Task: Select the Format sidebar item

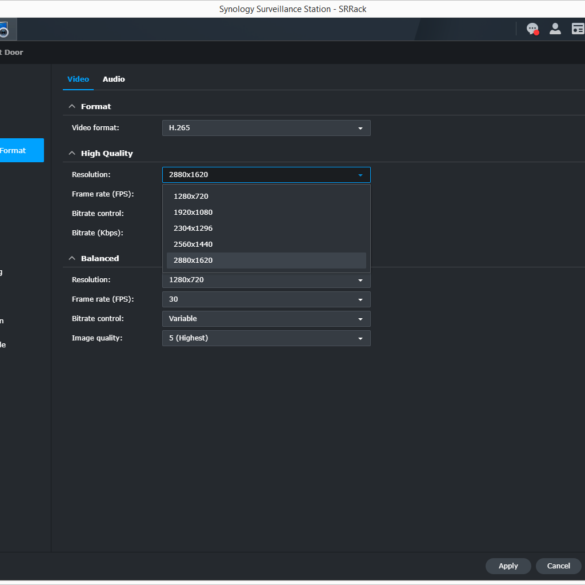Action: pyautogui.click(x=22, y=150)
